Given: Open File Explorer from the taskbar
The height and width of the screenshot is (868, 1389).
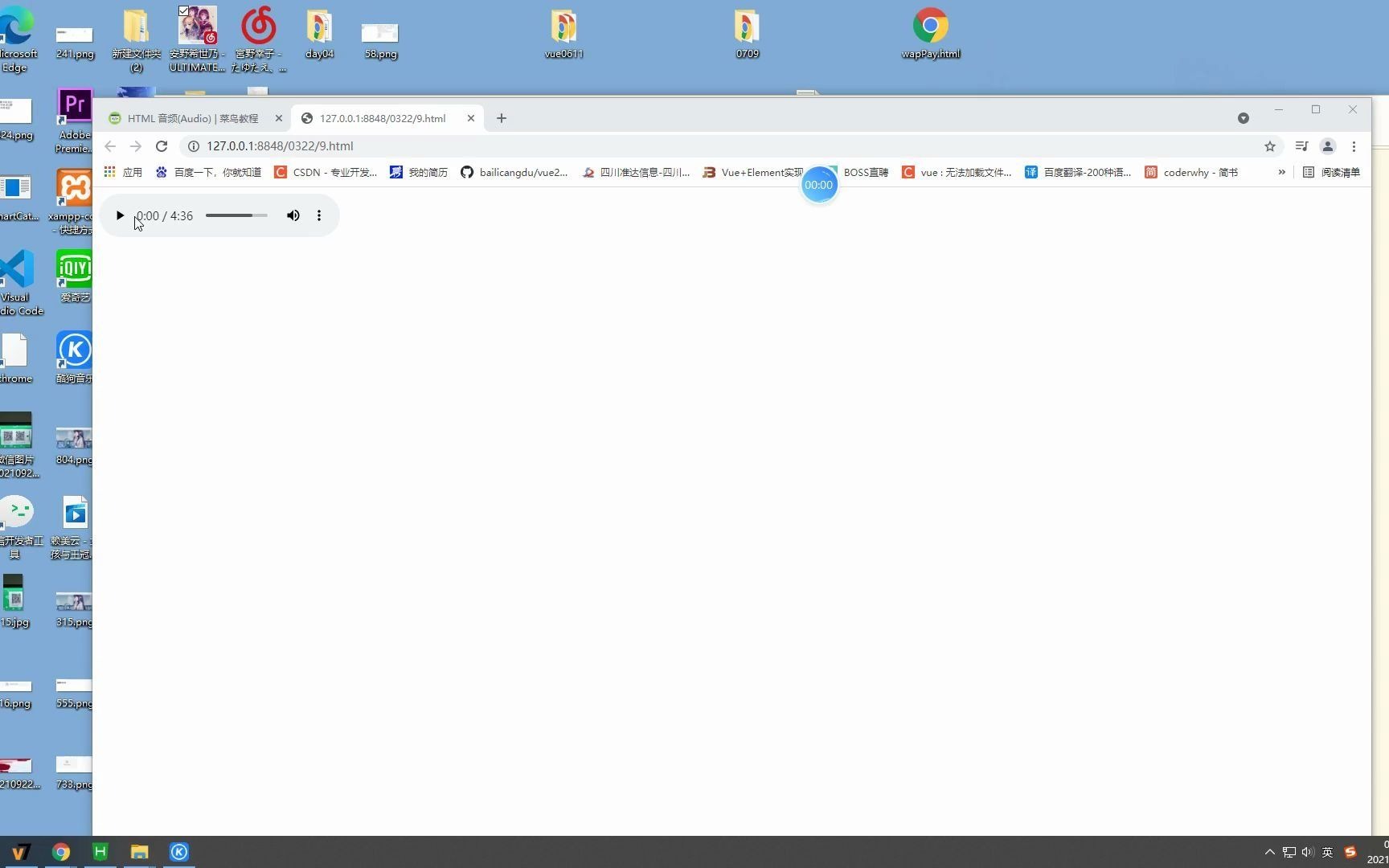Looking at the screenshot, I should 140,852.
